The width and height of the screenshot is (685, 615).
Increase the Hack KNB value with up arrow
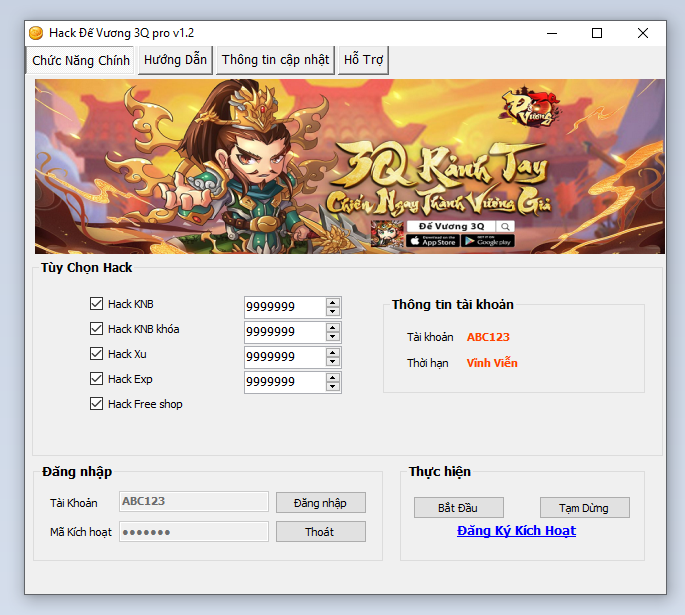pyautogui.click(x=332, y=302)
